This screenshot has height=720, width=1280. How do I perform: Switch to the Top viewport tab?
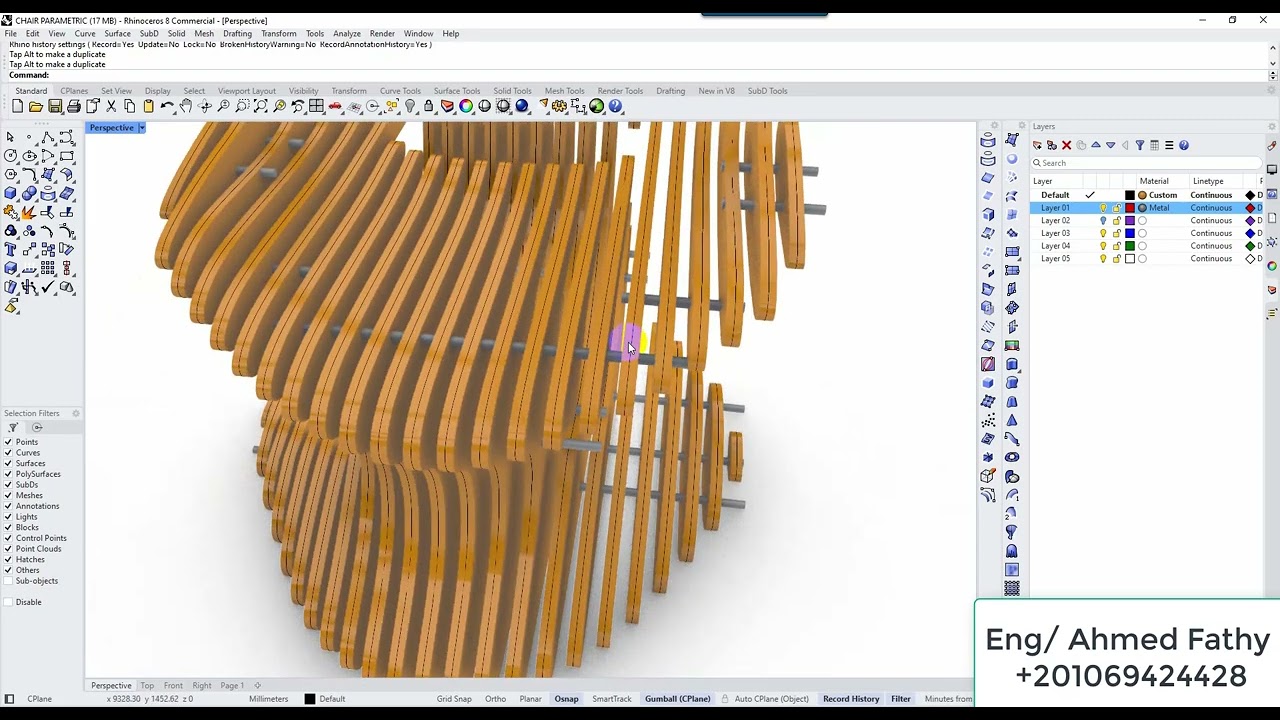pyautogui.click(x=147, y=686)
